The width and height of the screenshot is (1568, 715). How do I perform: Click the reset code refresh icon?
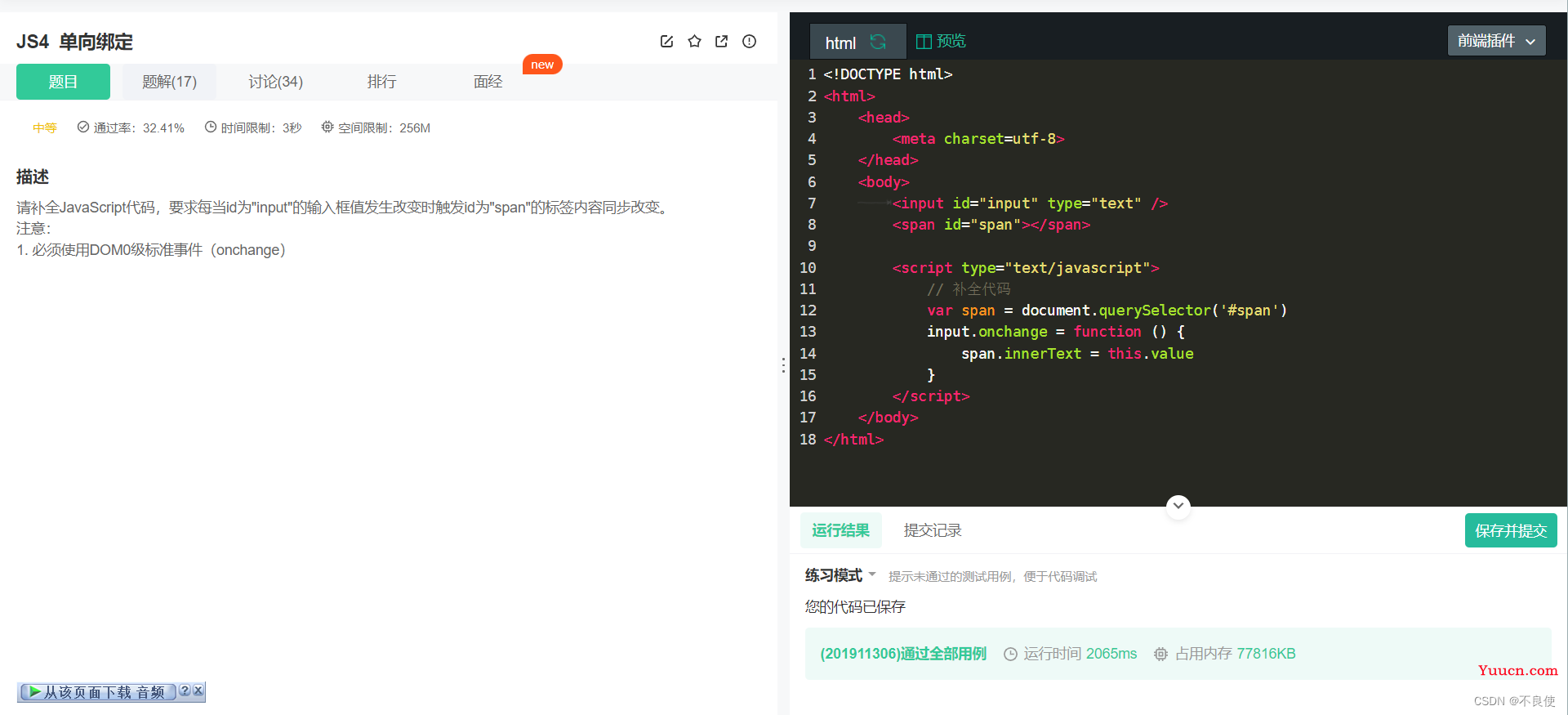(878, 42)
